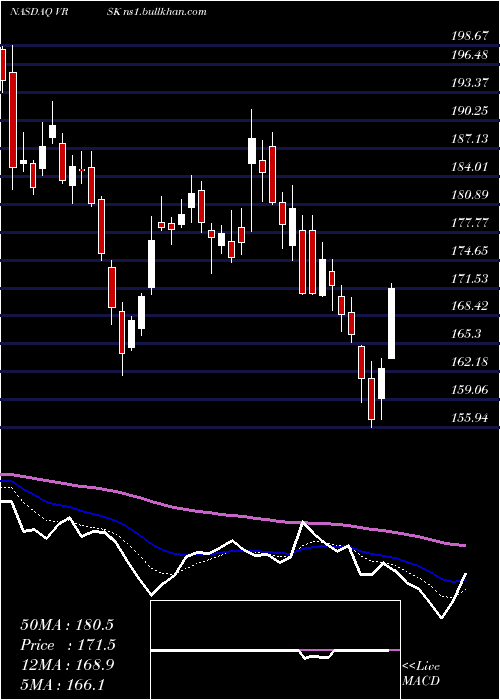Click the 159.06 price axis label
The width and height of the screenshot is (500, 700).
[x=470, y=390]
